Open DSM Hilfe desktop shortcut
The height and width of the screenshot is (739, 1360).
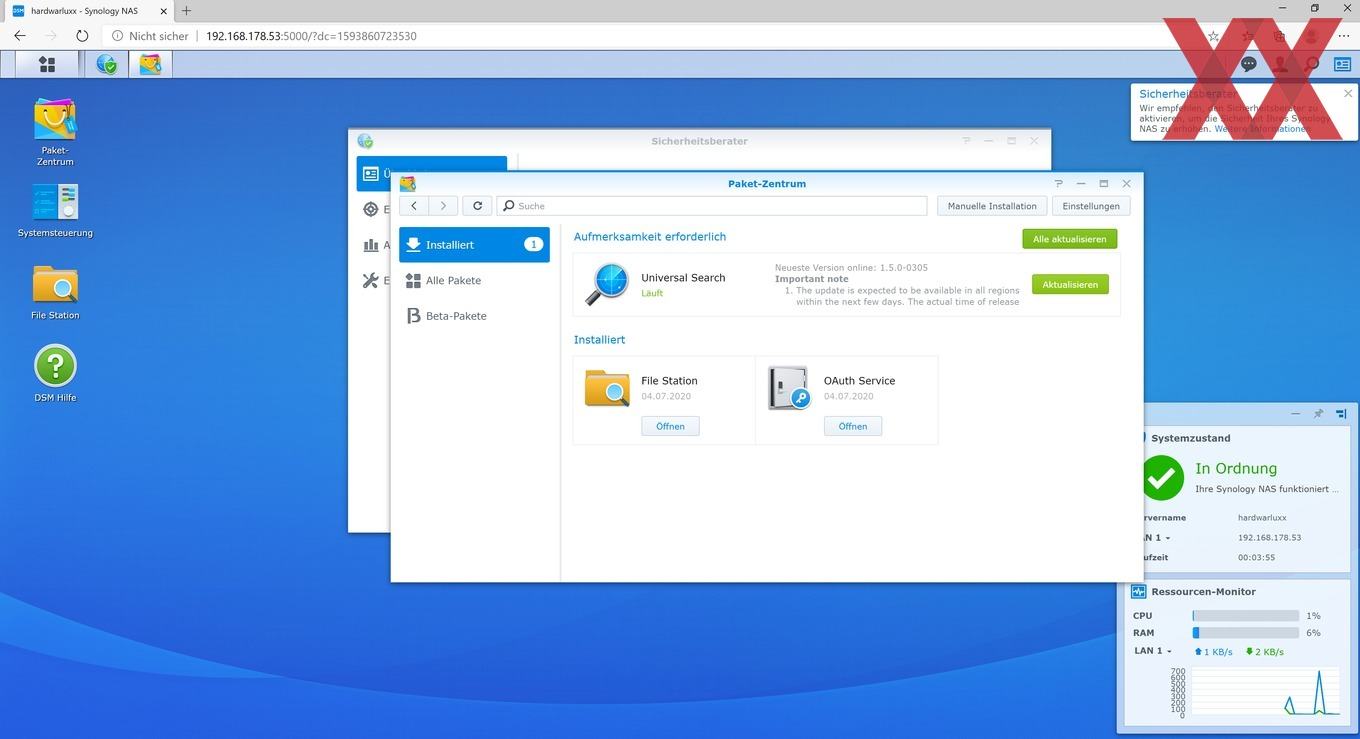pos(55,373)
